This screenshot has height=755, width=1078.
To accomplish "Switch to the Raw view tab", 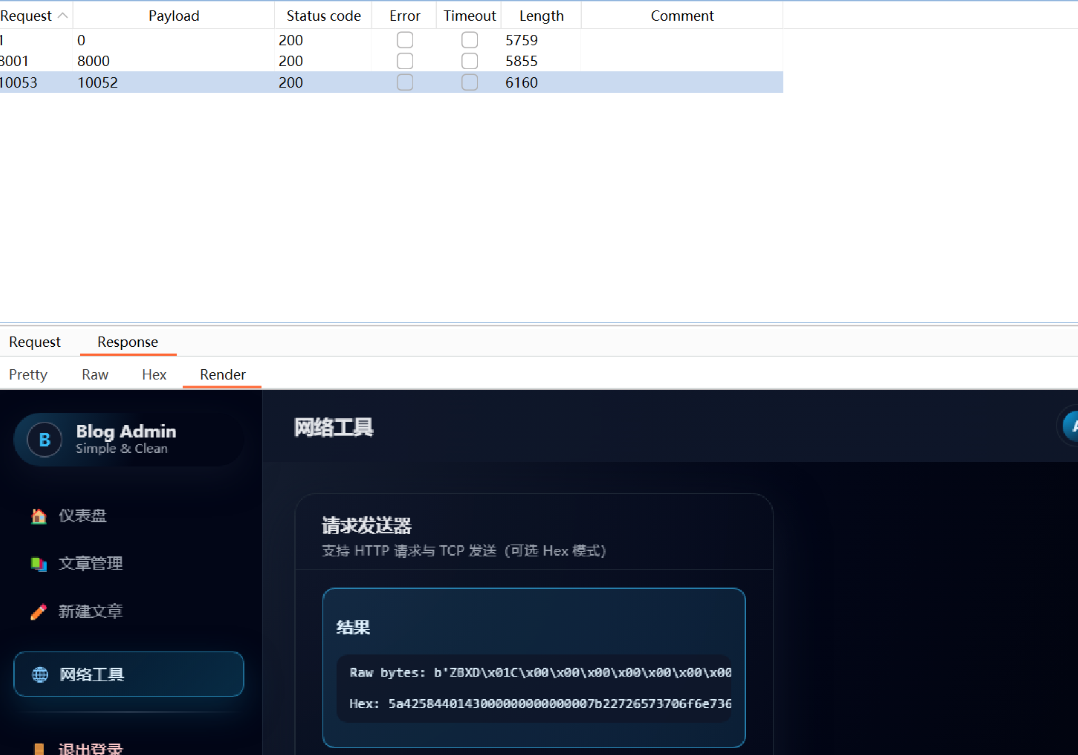I will 95,374.
